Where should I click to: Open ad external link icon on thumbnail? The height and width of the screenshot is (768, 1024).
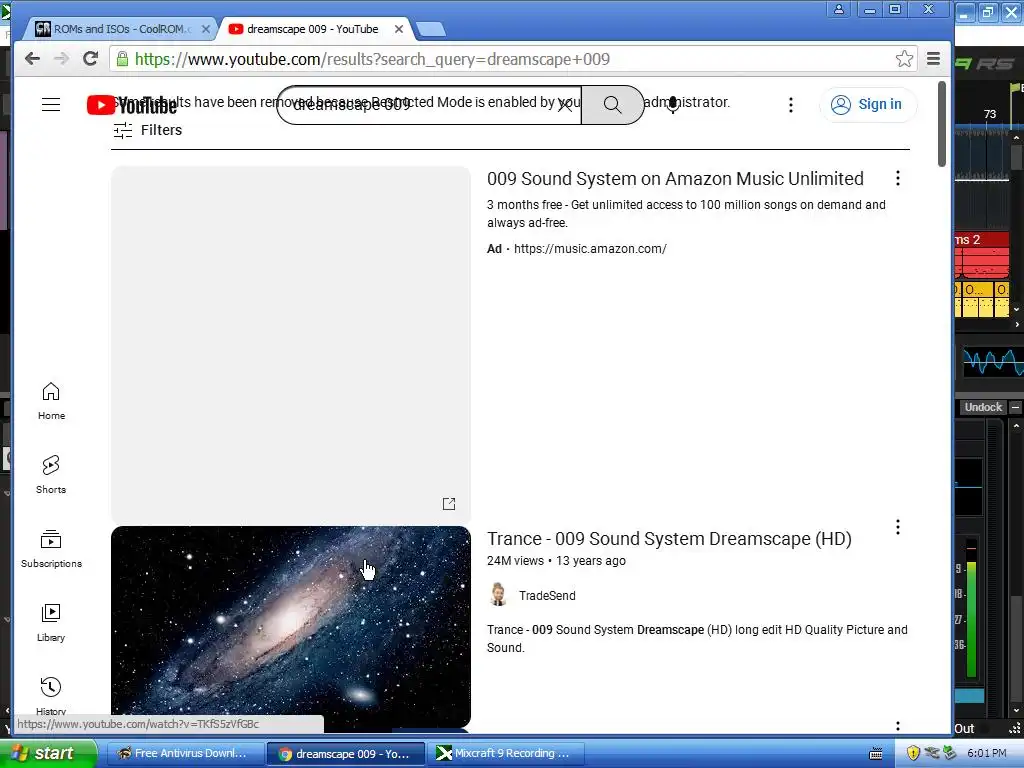449,504
